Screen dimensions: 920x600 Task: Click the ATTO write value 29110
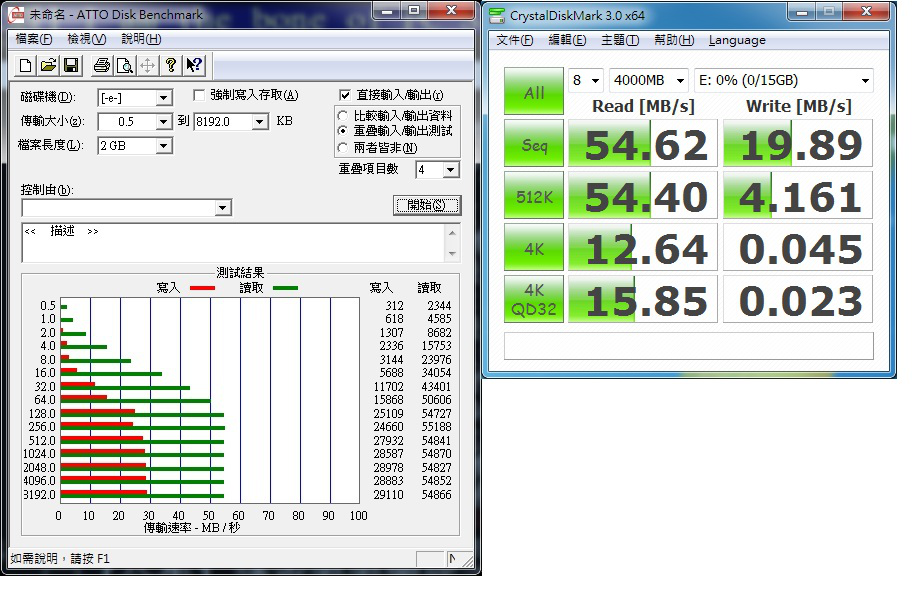tap(388, 494)
